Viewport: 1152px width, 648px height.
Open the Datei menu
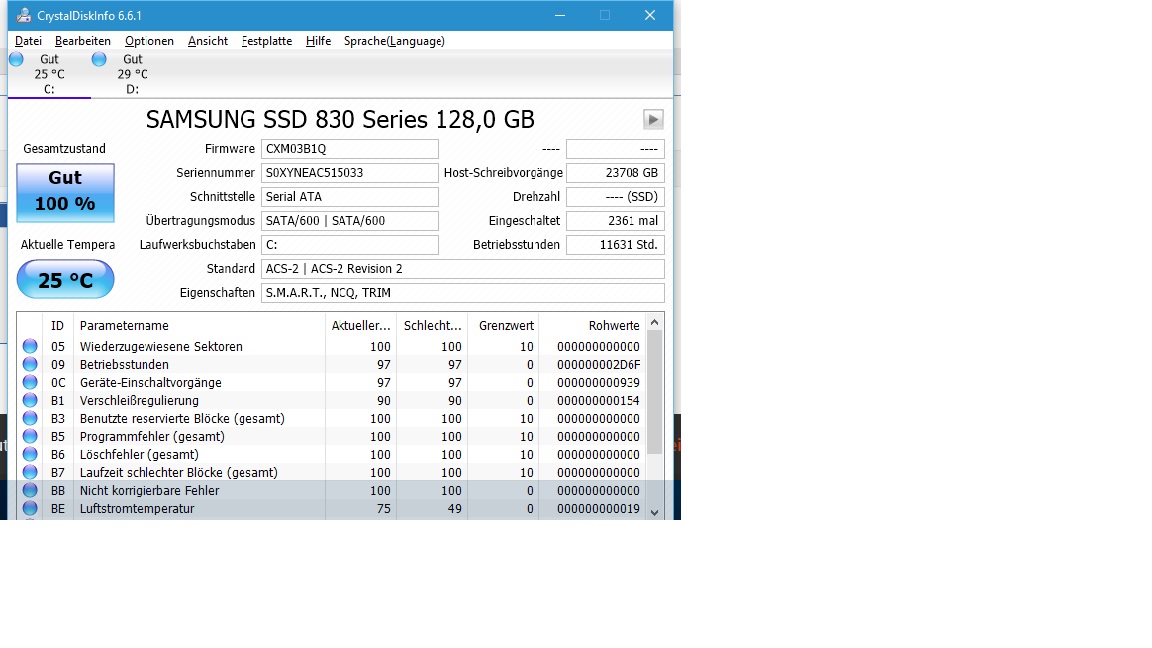28,41
